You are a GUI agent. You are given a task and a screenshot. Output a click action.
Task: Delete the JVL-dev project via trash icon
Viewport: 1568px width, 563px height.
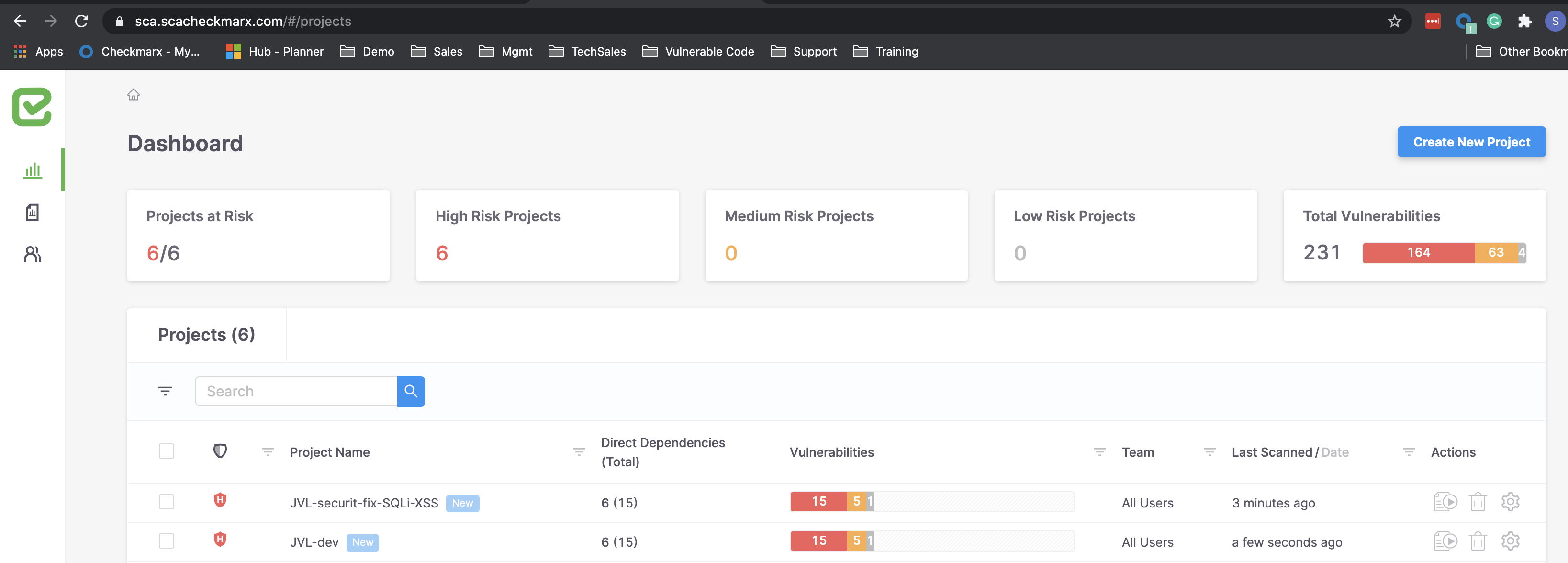pyautogui.click(x=1478, y=542)
